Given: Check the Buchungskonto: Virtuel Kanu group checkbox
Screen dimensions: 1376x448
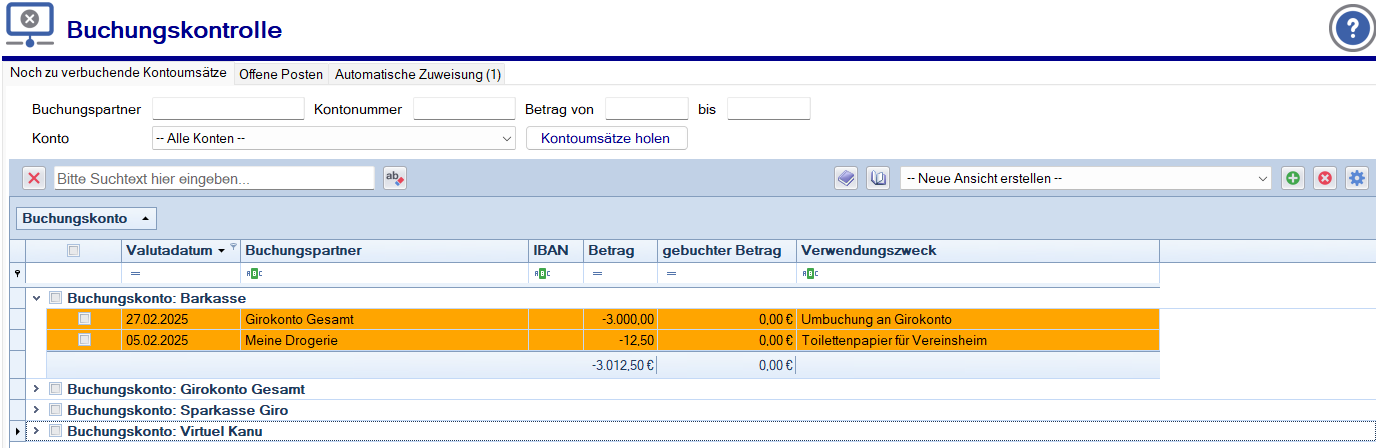Looking at the screenshot, I should pos(56,431).
